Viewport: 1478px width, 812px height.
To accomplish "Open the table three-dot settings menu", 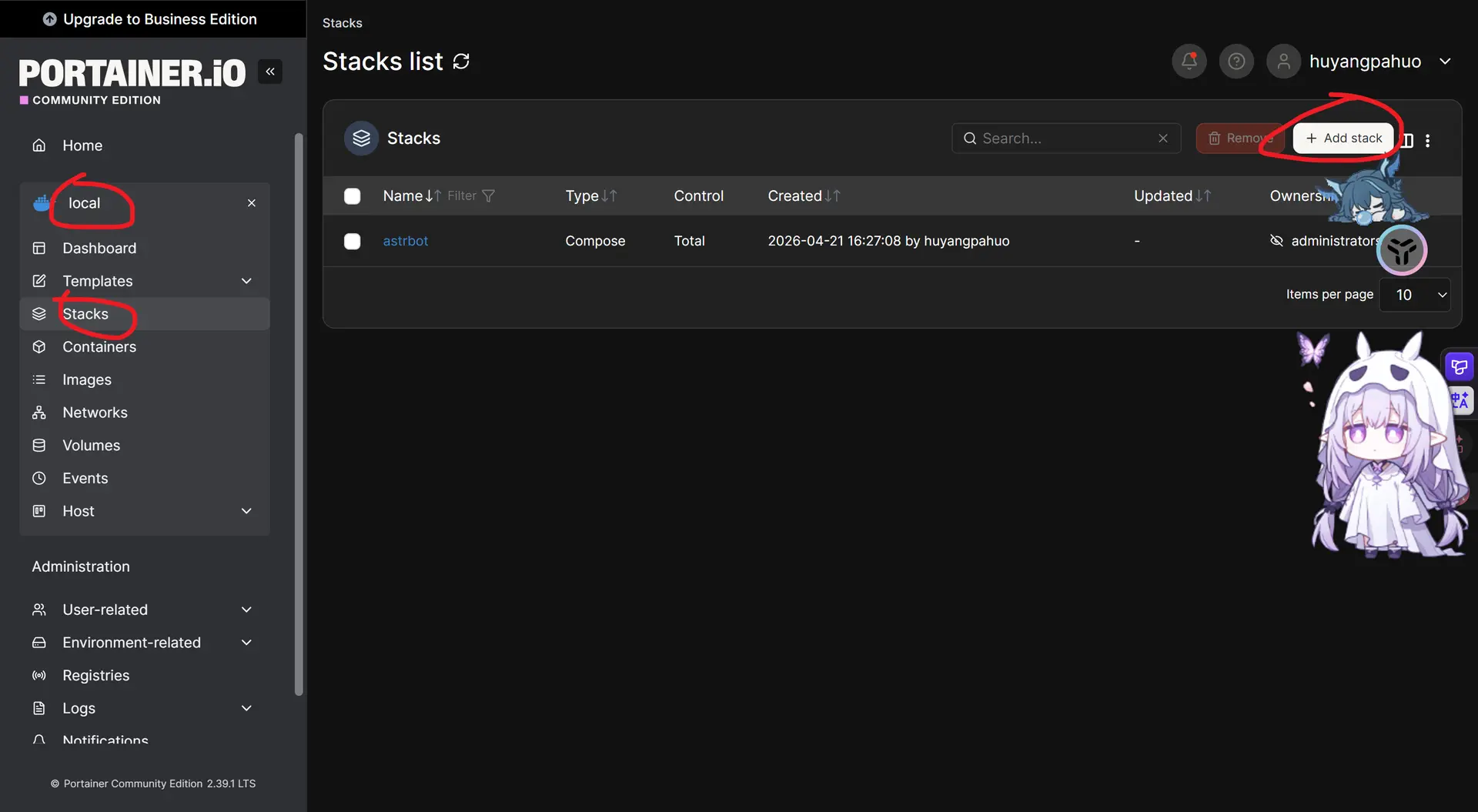I will pos(1427,140).
